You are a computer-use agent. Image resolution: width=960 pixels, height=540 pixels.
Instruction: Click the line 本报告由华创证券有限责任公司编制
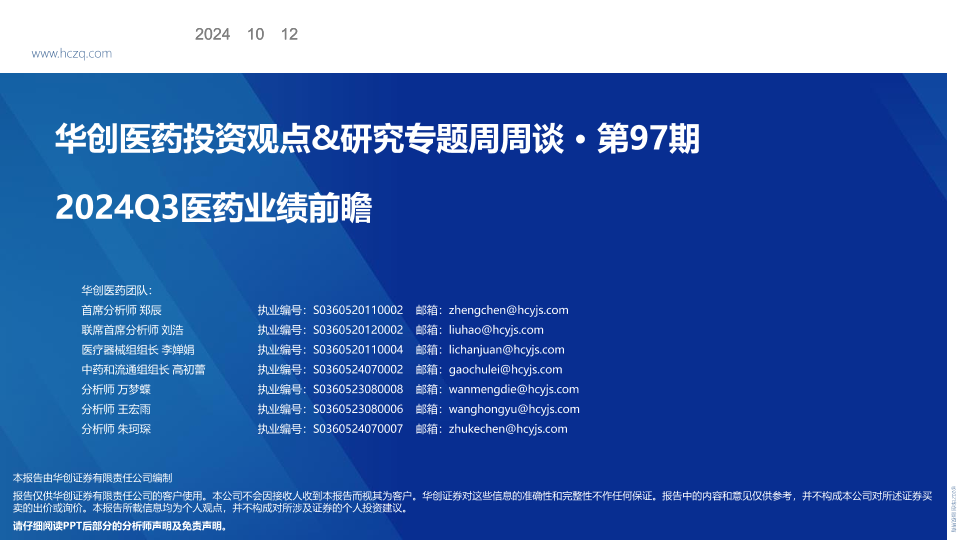tap(92, 478)
